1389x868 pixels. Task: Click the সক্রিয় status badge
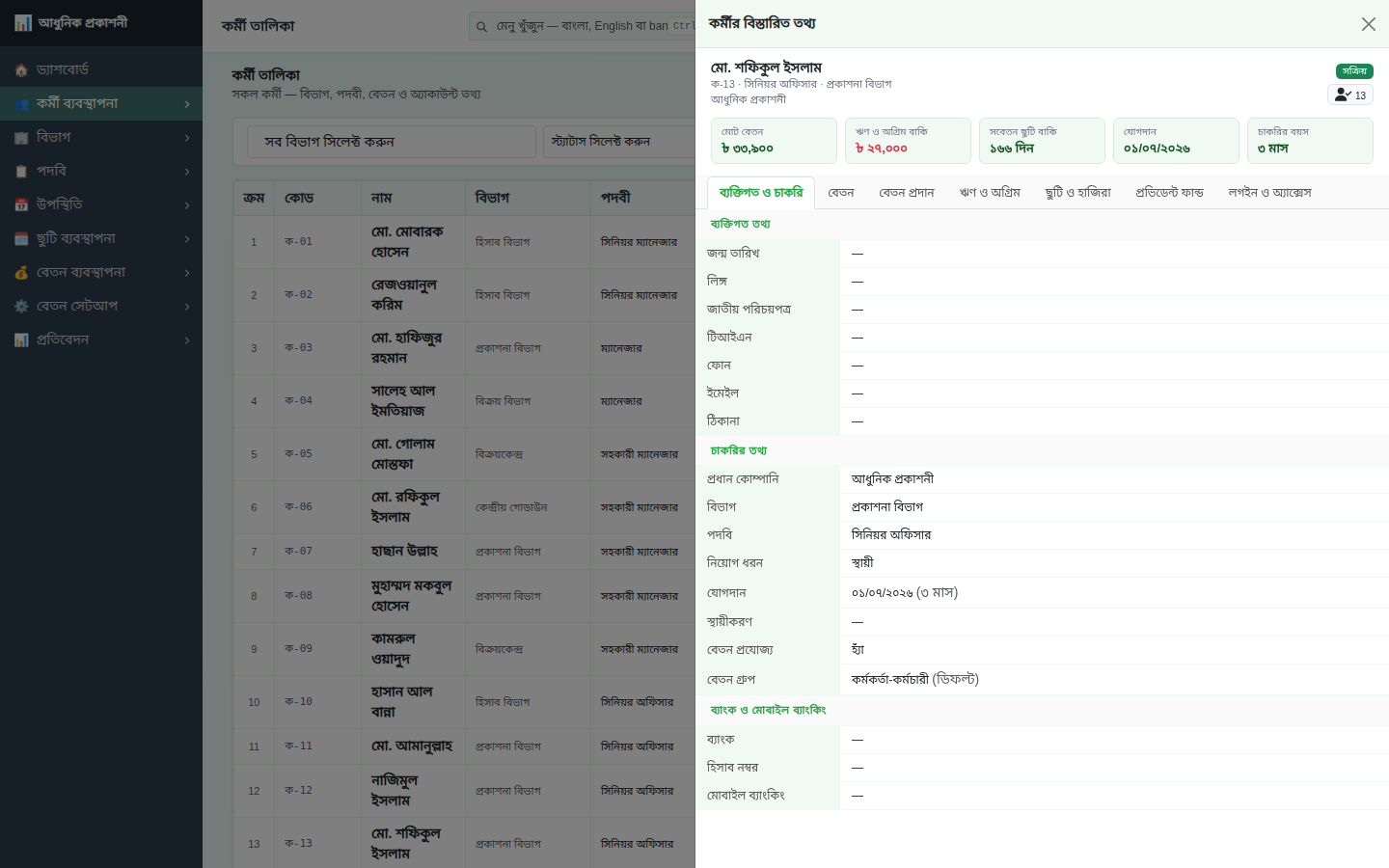coord(1354,71)
